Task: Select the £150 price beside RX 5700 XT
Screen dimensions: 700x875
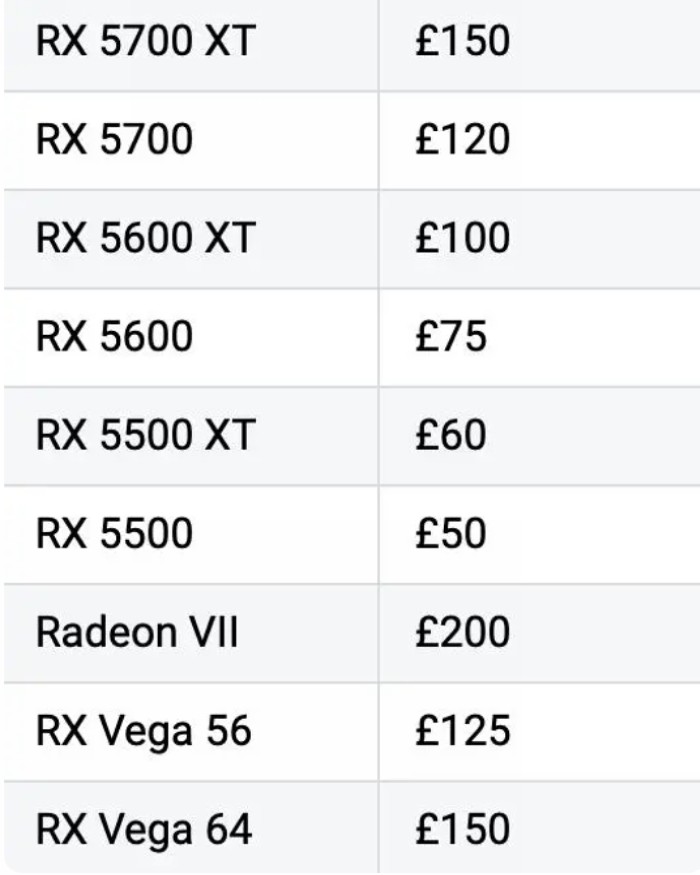Action: (463, 41)
